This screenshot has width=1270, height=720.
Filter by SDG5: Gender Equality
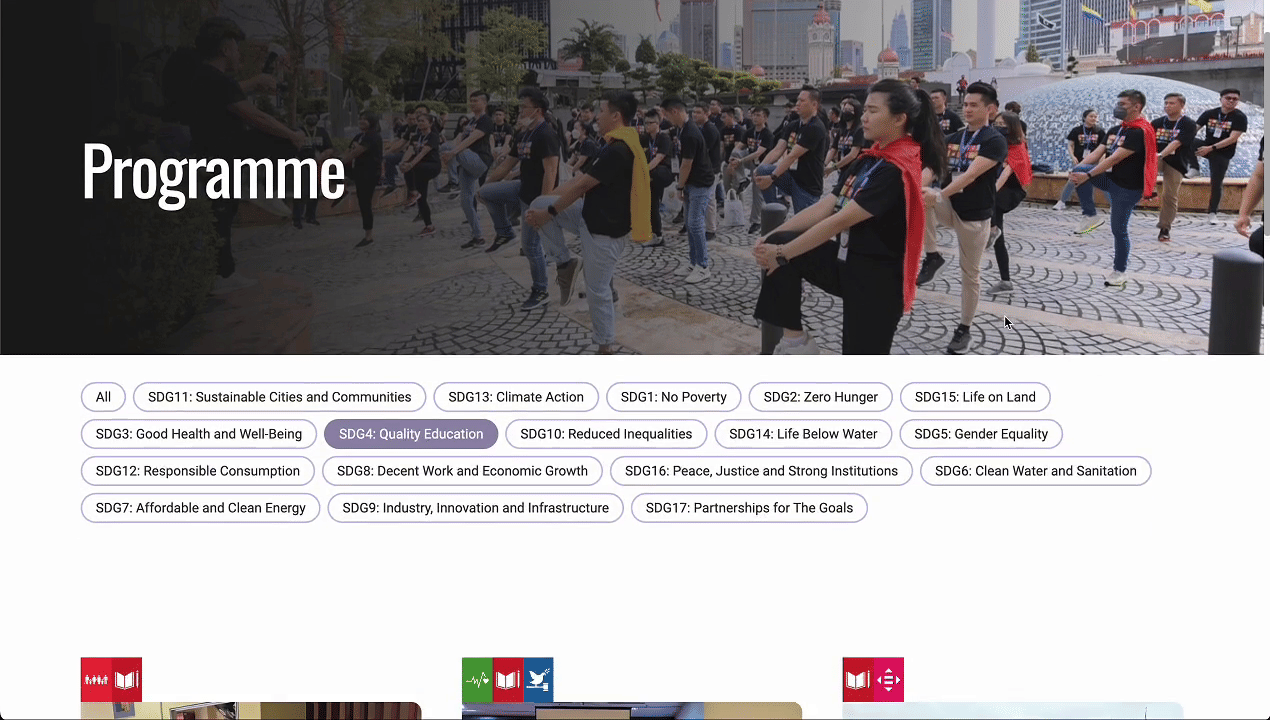[981, 434]
